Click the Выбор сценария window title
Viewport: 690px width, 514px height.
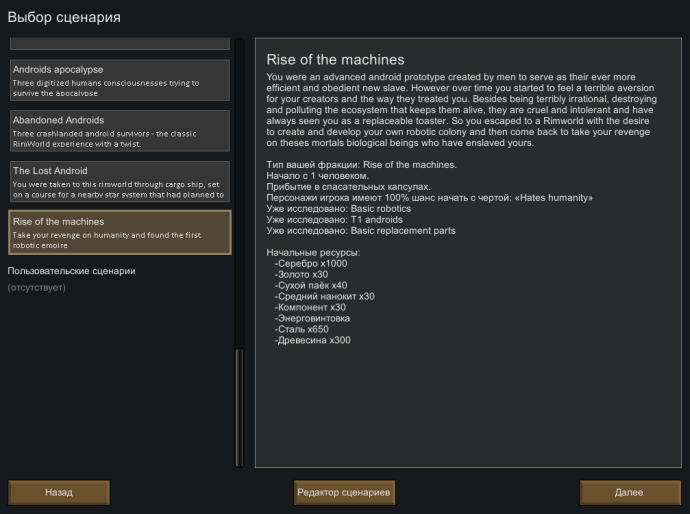tap(65, 17)
